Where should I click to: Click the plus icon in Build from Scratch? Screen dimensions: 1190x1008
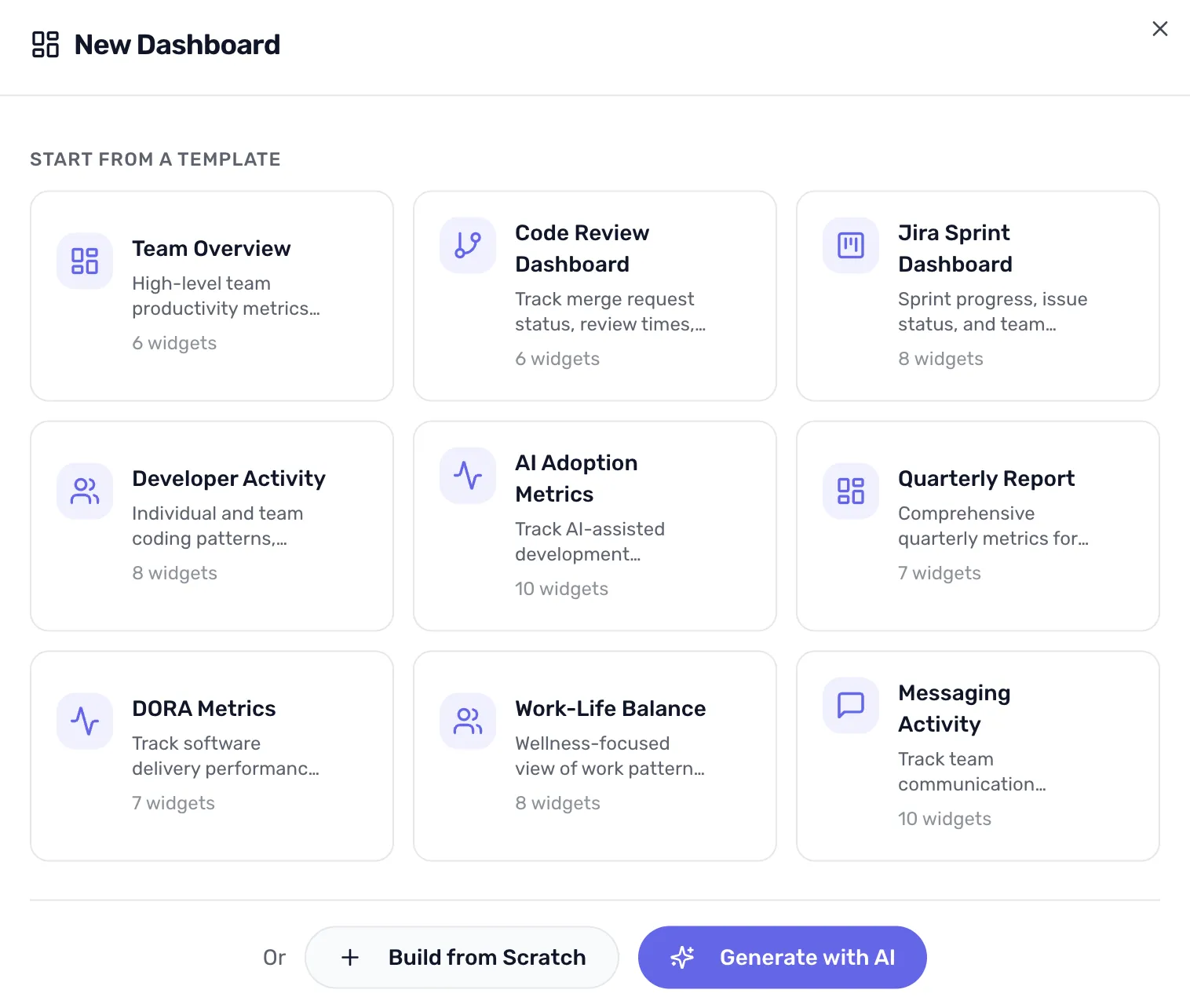coord(349,957)
